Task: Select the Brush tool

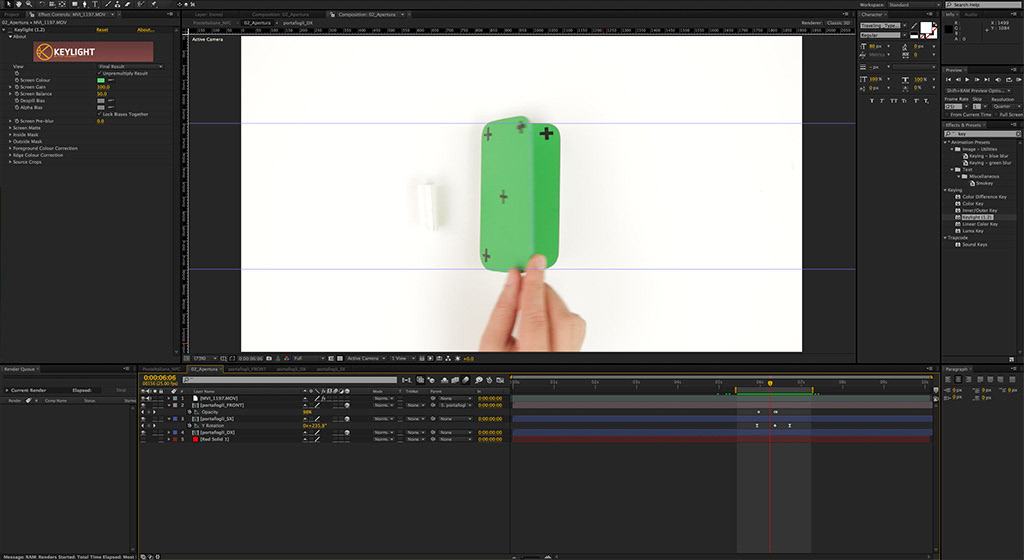Action: coord(108,5)
